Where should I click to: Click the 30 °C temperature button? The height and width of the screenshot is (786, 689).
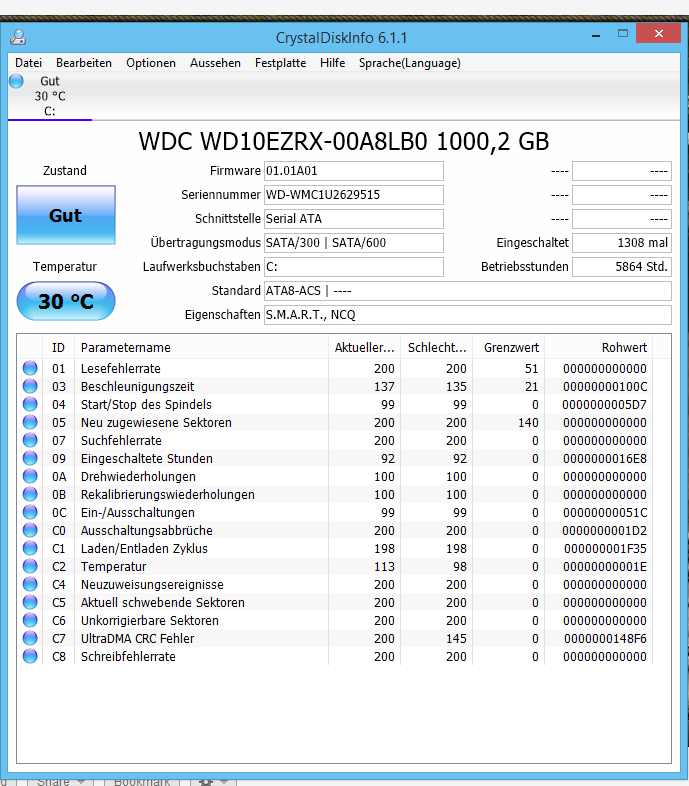pos(66,301)
